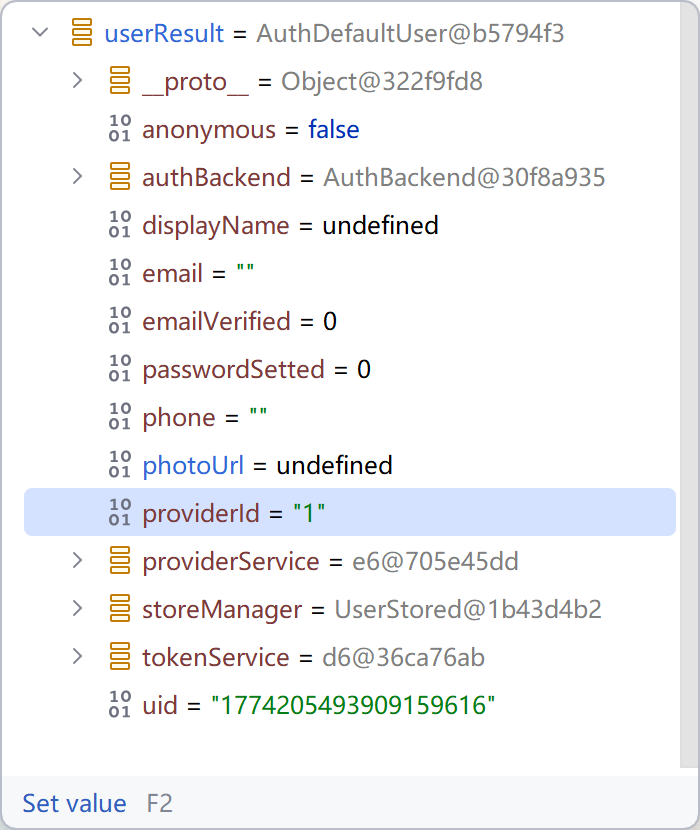The width and height of the screenshot is (700, 830).
Task: Click the storeManager object icon
Action: pyautogui.click(x=120, y=609)
